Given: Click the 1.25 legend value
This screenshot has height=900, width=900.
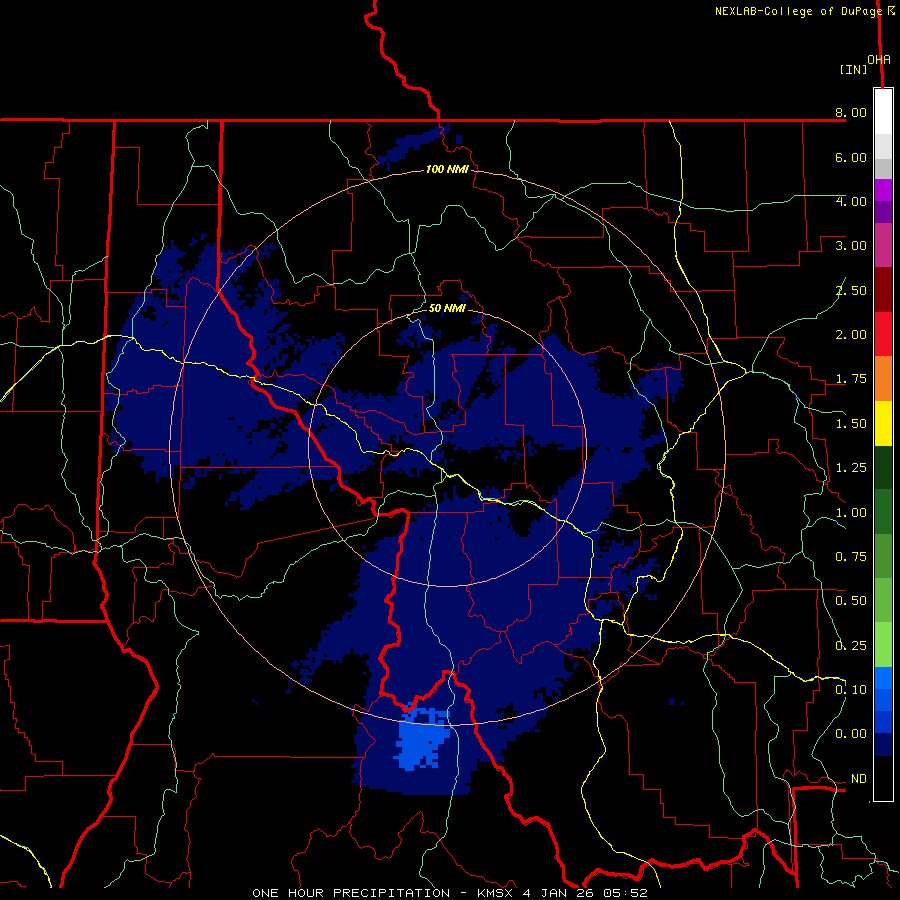Looking at the screenshot, I should point(851,468).
